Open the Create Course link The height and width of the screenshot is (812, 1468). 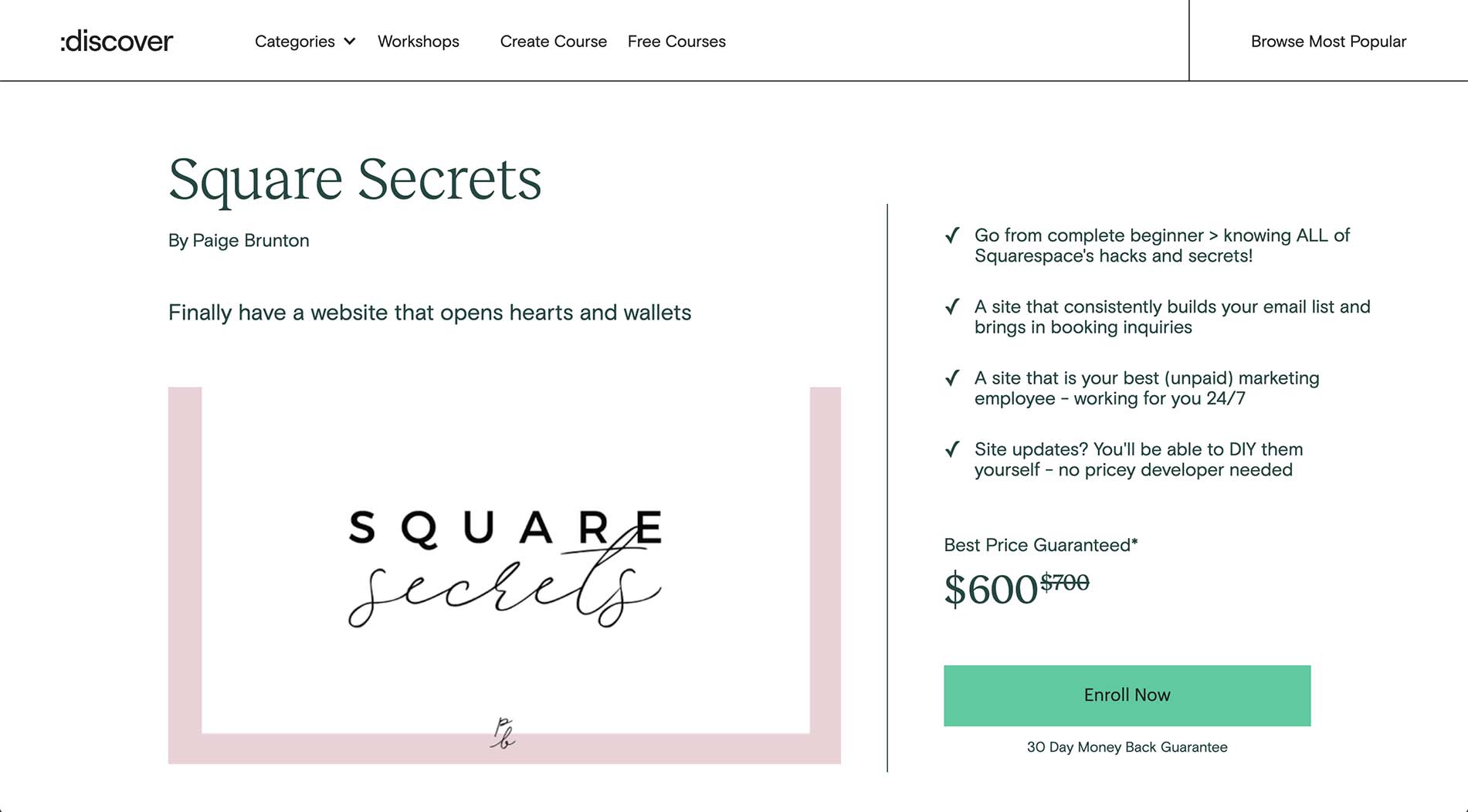click(x=554, y=42)
